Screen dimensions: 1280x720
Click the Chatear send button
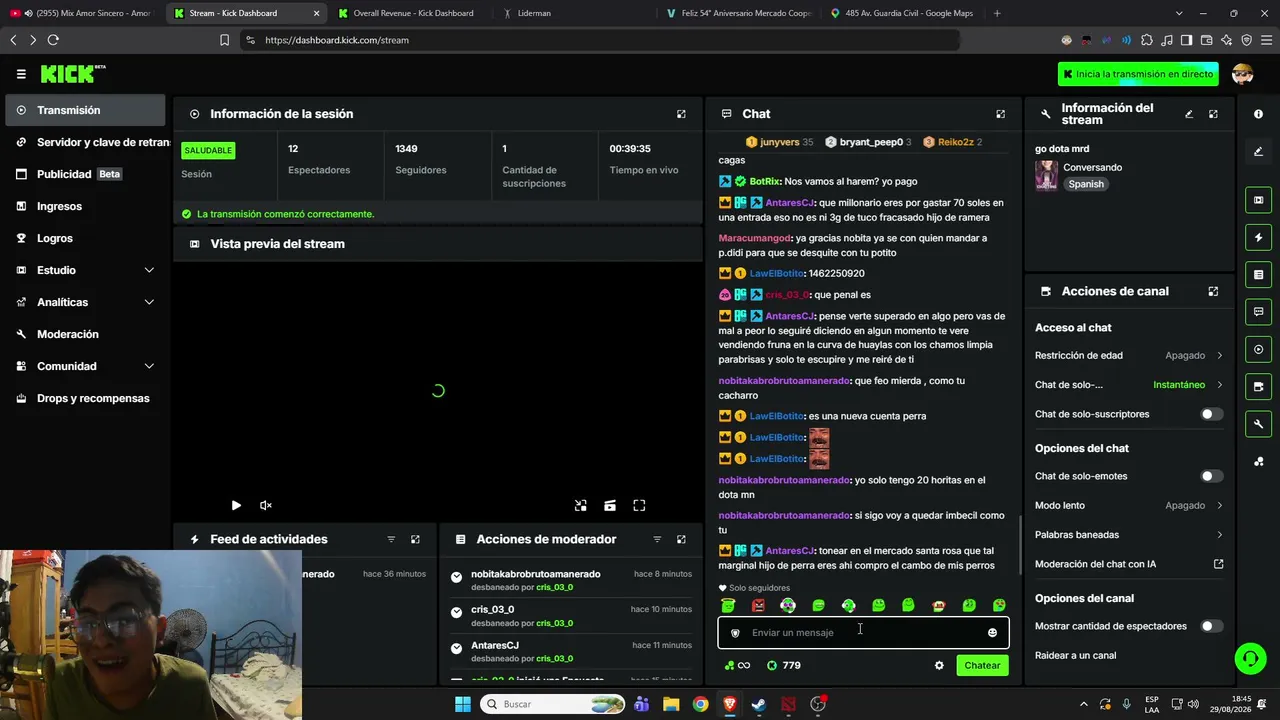coord(982,666)
